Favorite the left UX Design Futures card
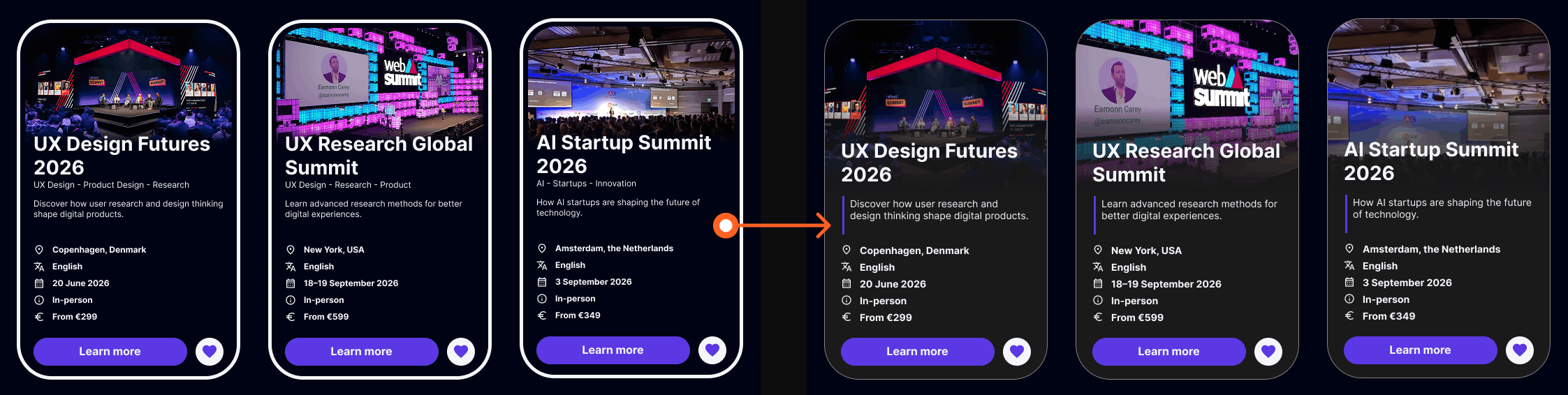 [210, 352]
